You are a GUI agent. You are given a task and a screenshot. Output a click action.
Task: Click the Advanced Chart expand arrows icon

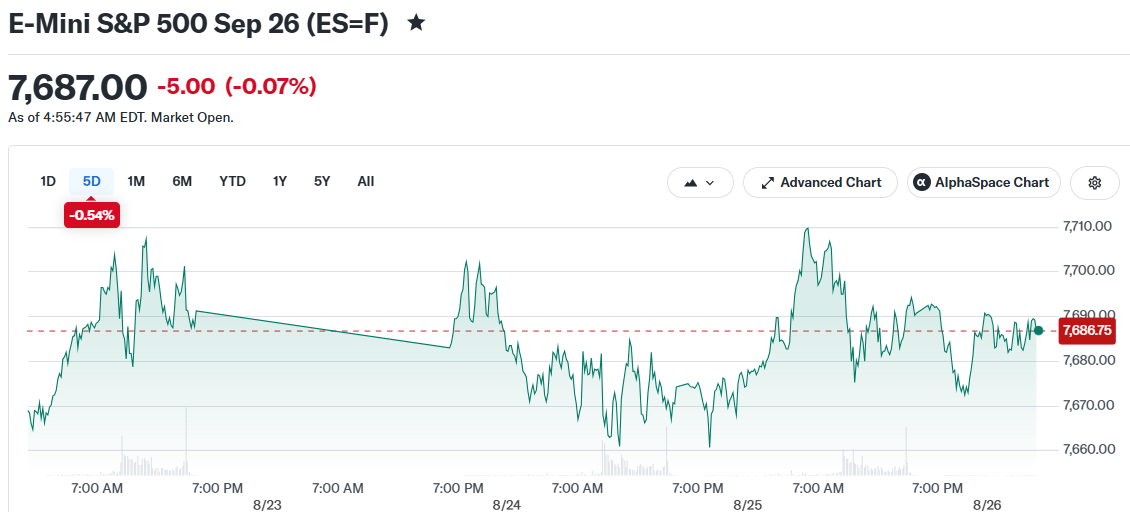point(768,183)
